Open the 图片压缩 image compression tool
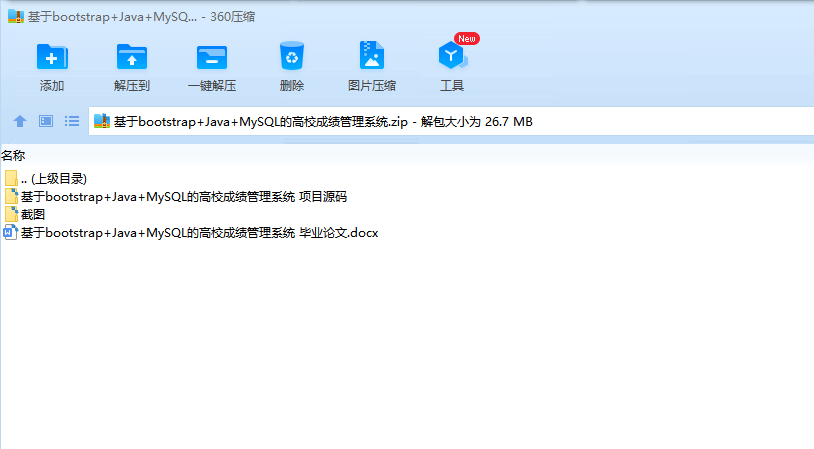The width and height of the screenshot is (814, 449). [372, 55]
